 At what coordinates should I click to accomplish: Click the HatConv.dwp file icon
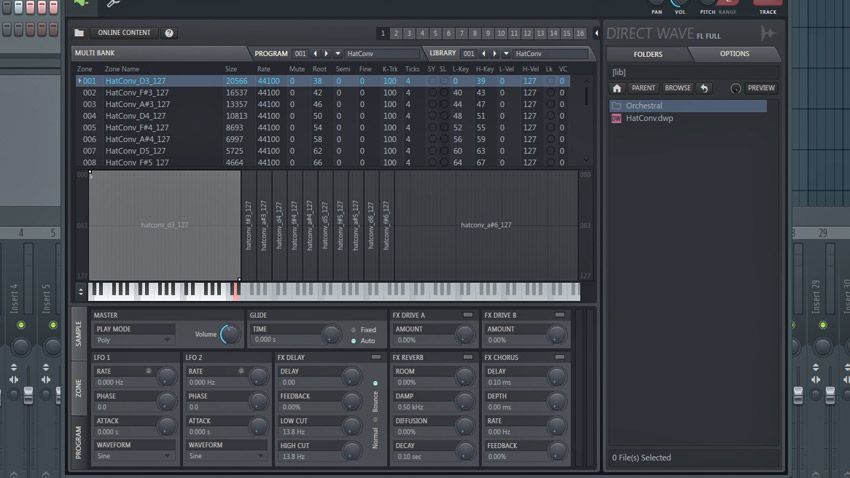616,118
